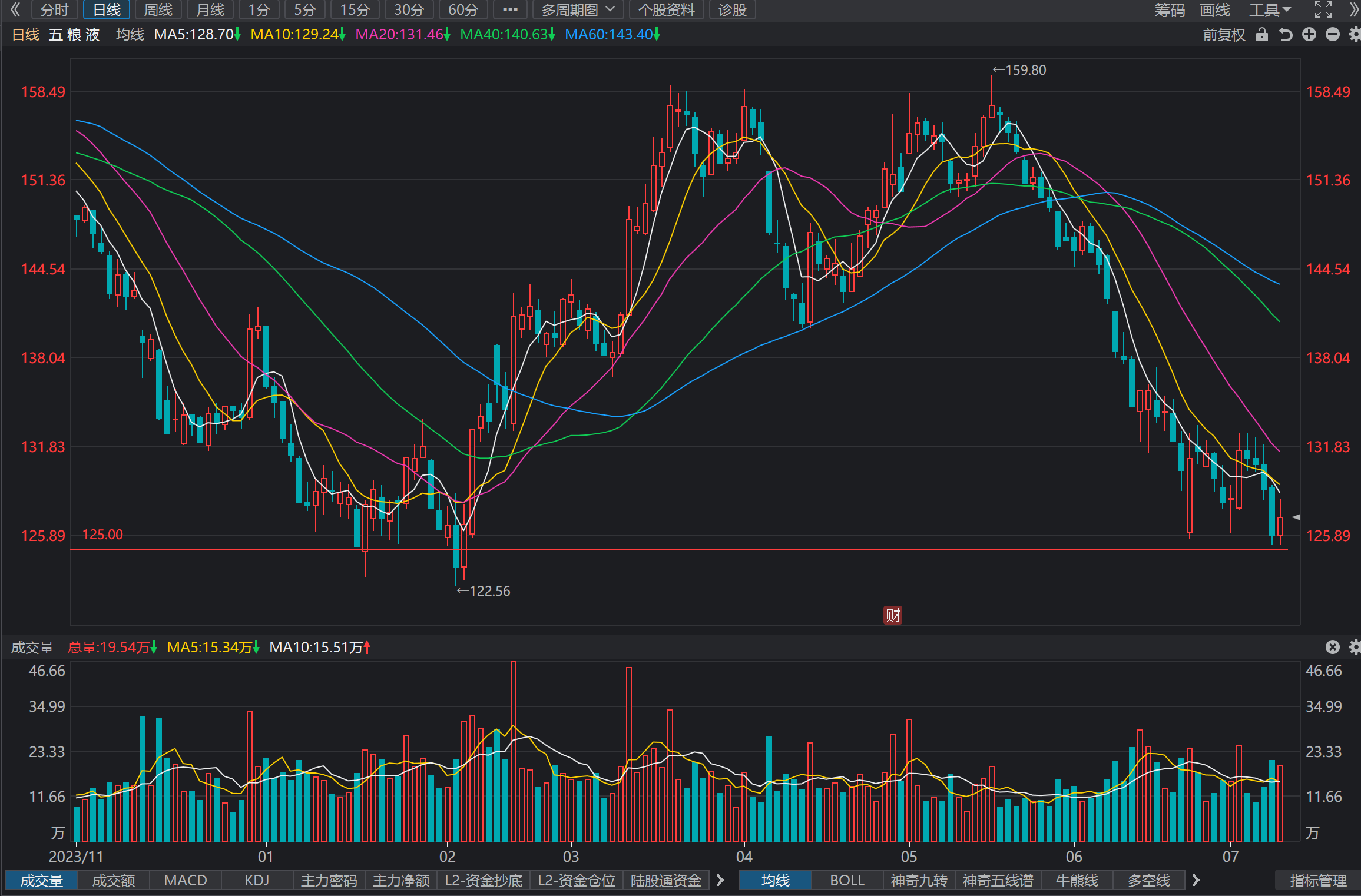Click MA10:129.24 yellow legend label
Screen dimensions: 1361x896
pos(298,35)
